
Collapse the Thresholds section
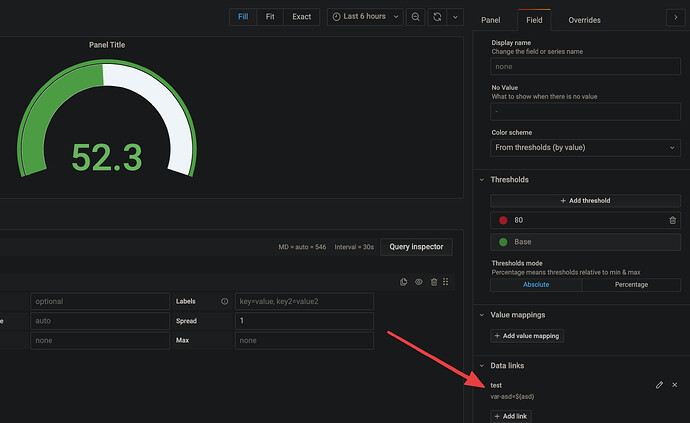(x=482, y=180)
